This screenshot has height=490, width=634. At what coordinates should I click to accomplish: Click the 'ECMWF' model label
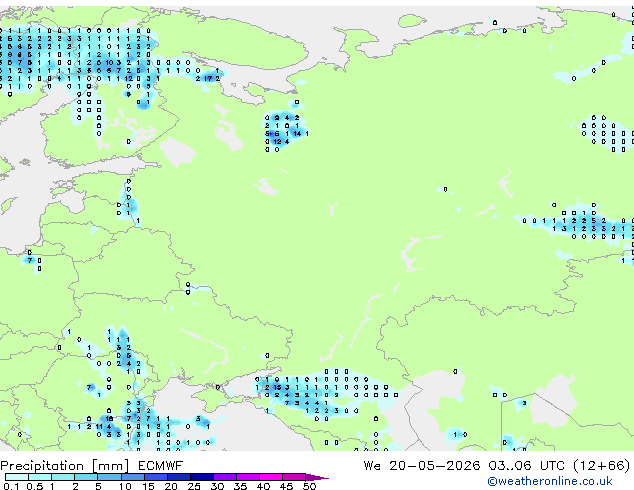click(161, 466)
